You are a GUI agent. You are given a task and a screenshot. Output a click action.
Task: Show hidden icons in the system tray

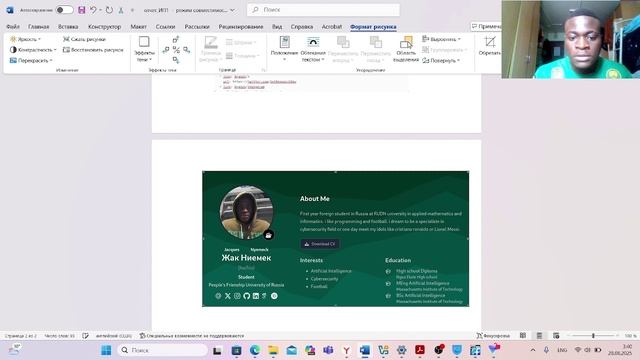533,350
